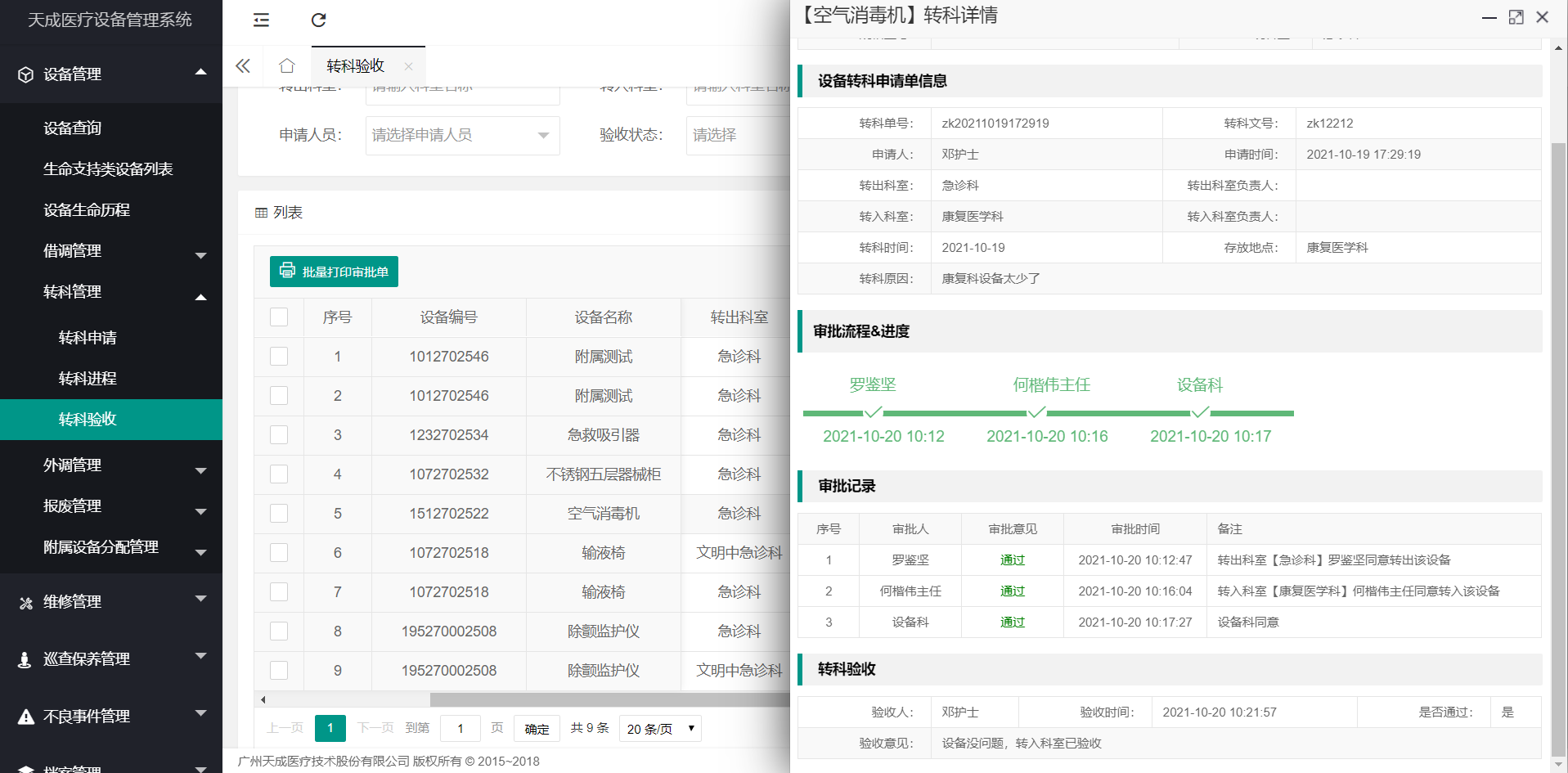Expand the 外调管理 submenu

coord(200,470)
